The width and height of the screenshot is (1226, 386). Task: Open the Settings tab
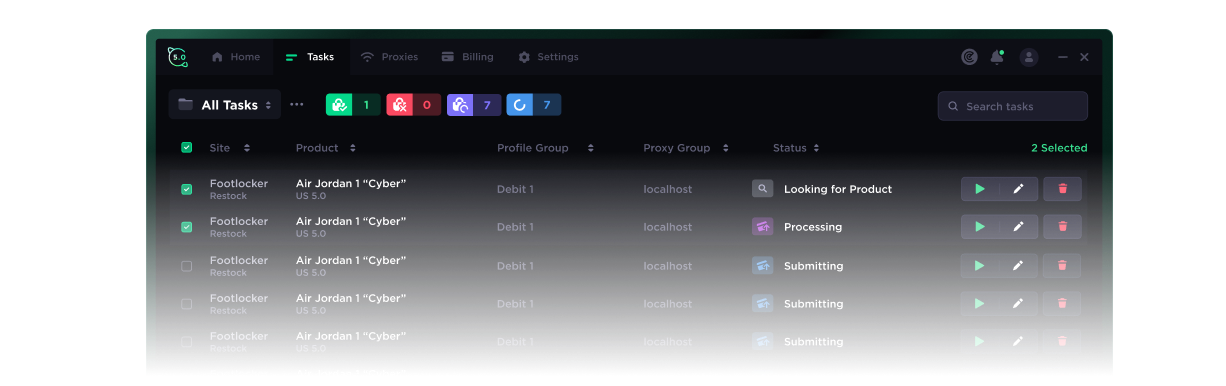[x=548, y=57]
